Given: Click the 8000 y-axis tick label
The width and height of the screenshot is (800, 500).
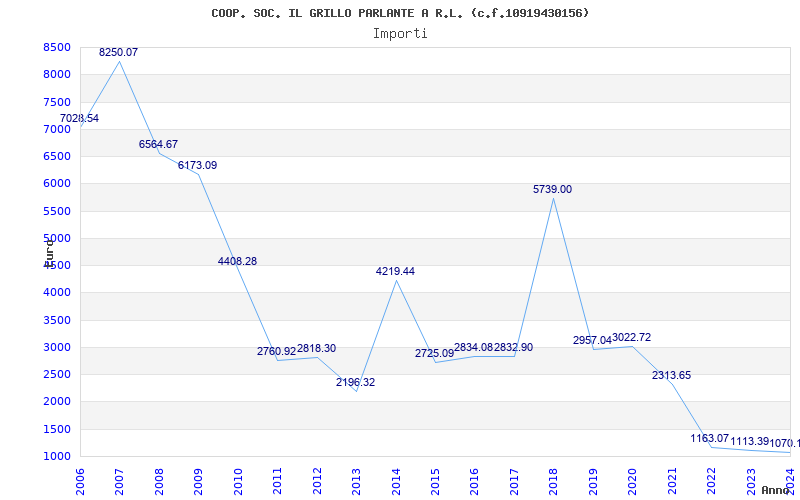Looking at the screenshot, I should click(57, 74).
